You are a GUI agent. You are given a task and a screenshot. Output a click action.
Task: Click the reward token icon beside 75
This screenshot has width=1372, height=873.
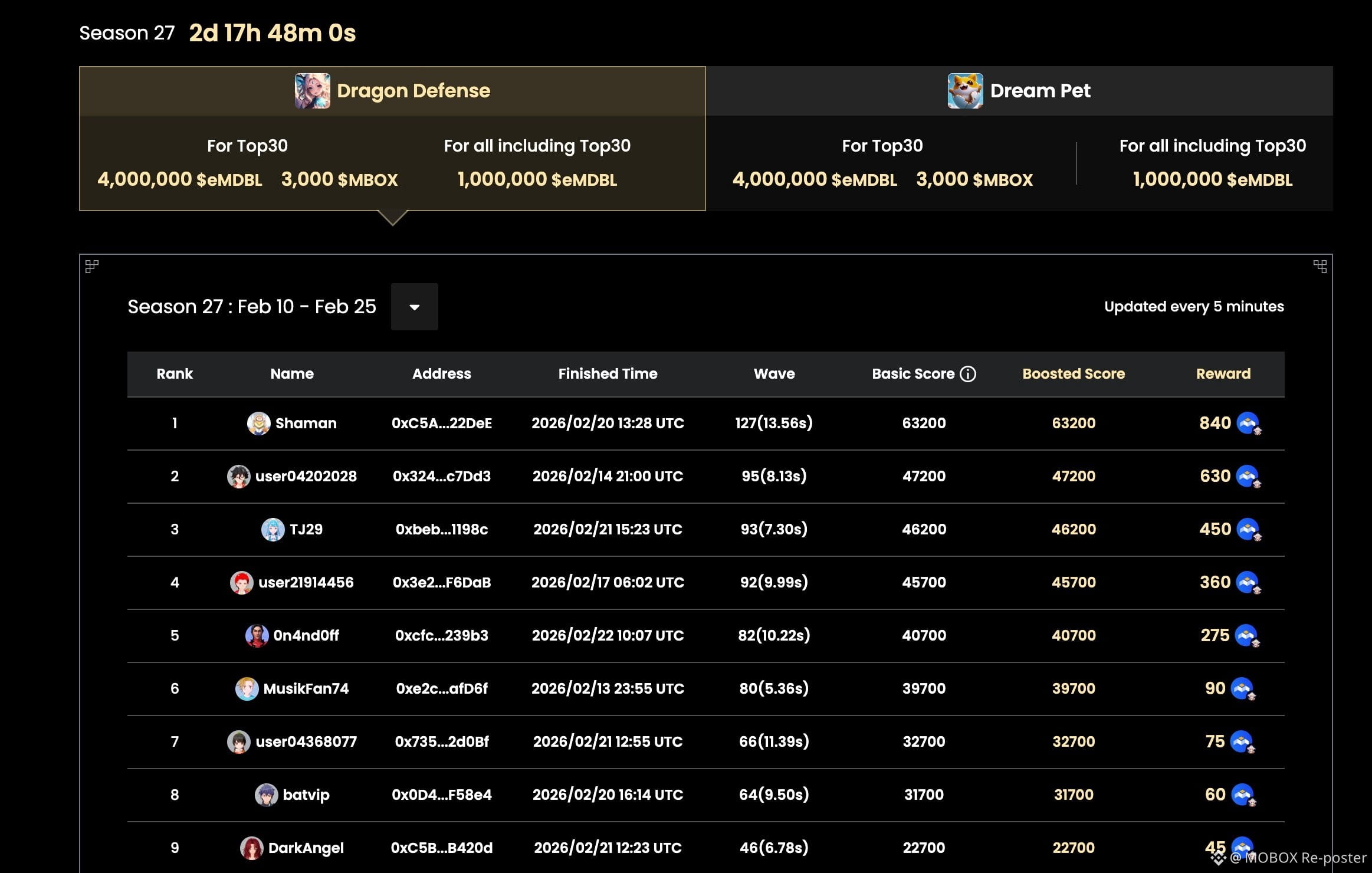pos(1243,742)
